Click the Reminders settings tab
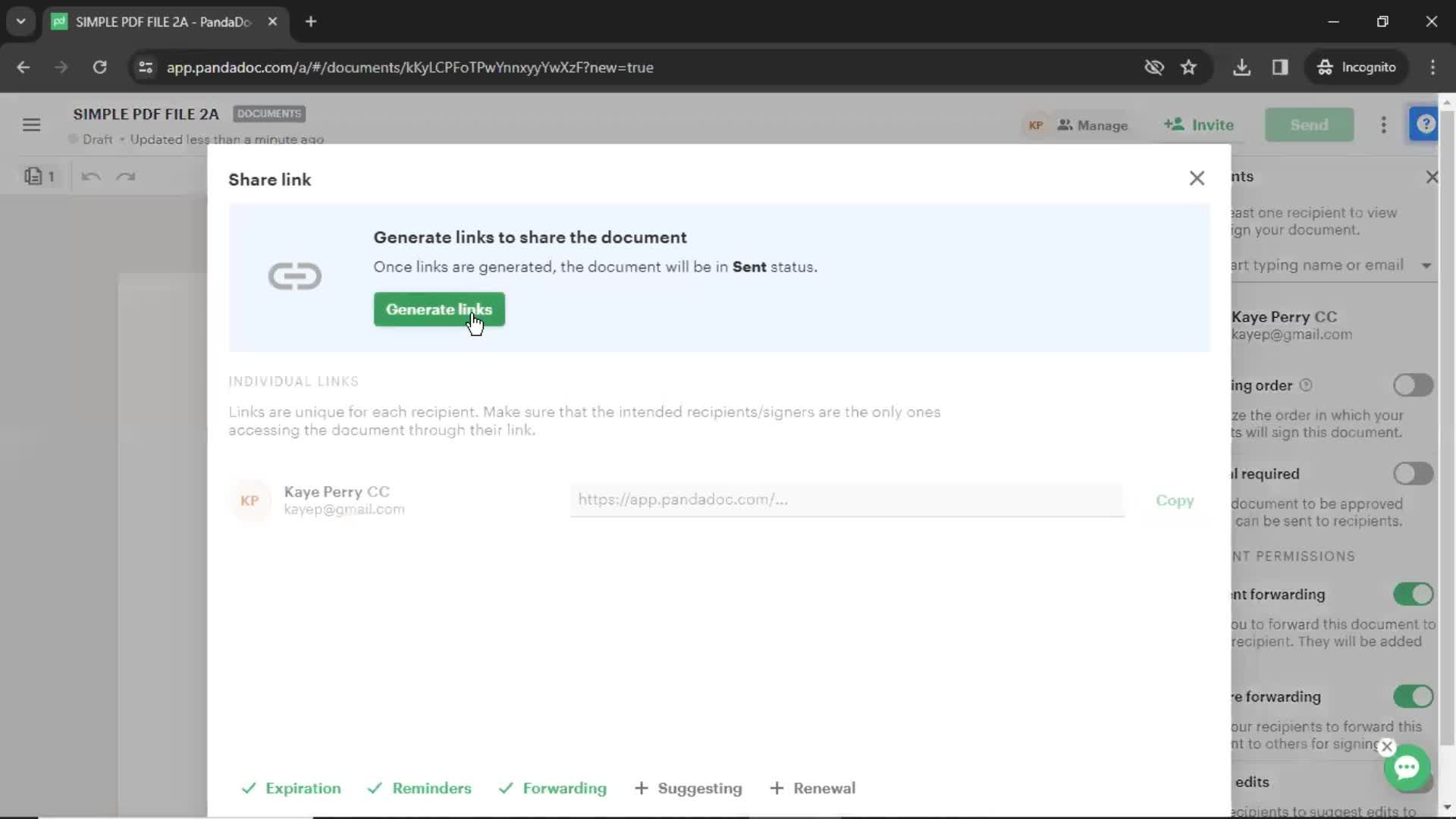This screenshot has height=819, width=1456. coord(432,788)
